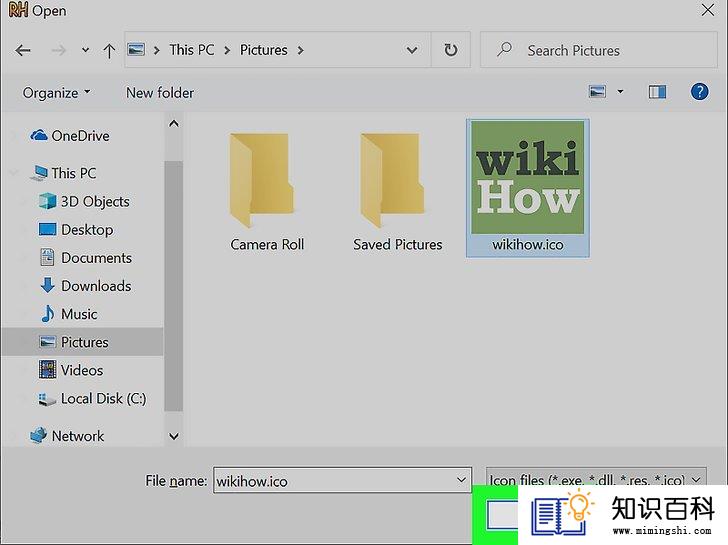Click the forward navigation arrow
The height and width of the screenshot is (545, 728).
[58, 50]
